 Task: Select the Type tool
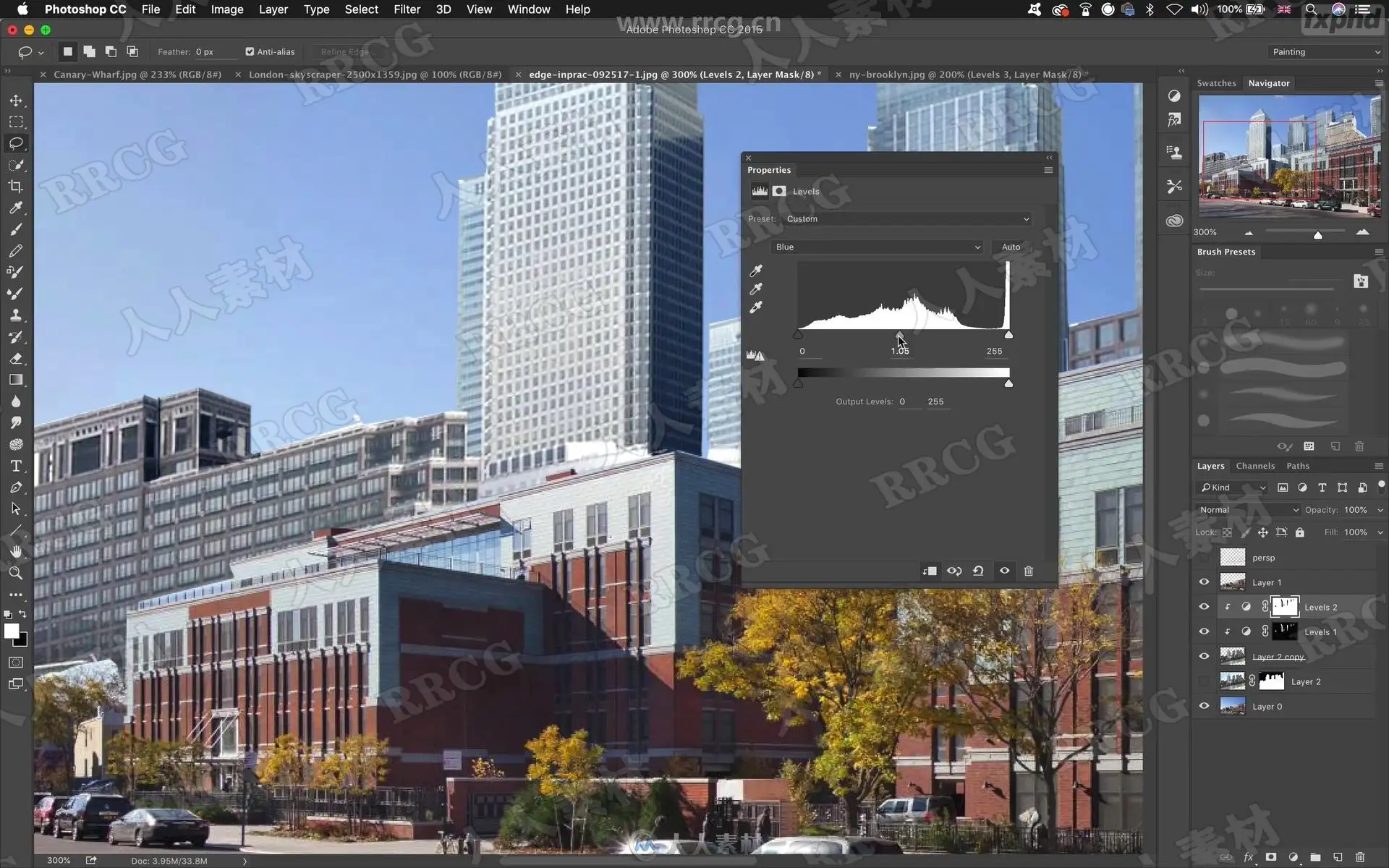pyautogui.click(x=16, y=466)
